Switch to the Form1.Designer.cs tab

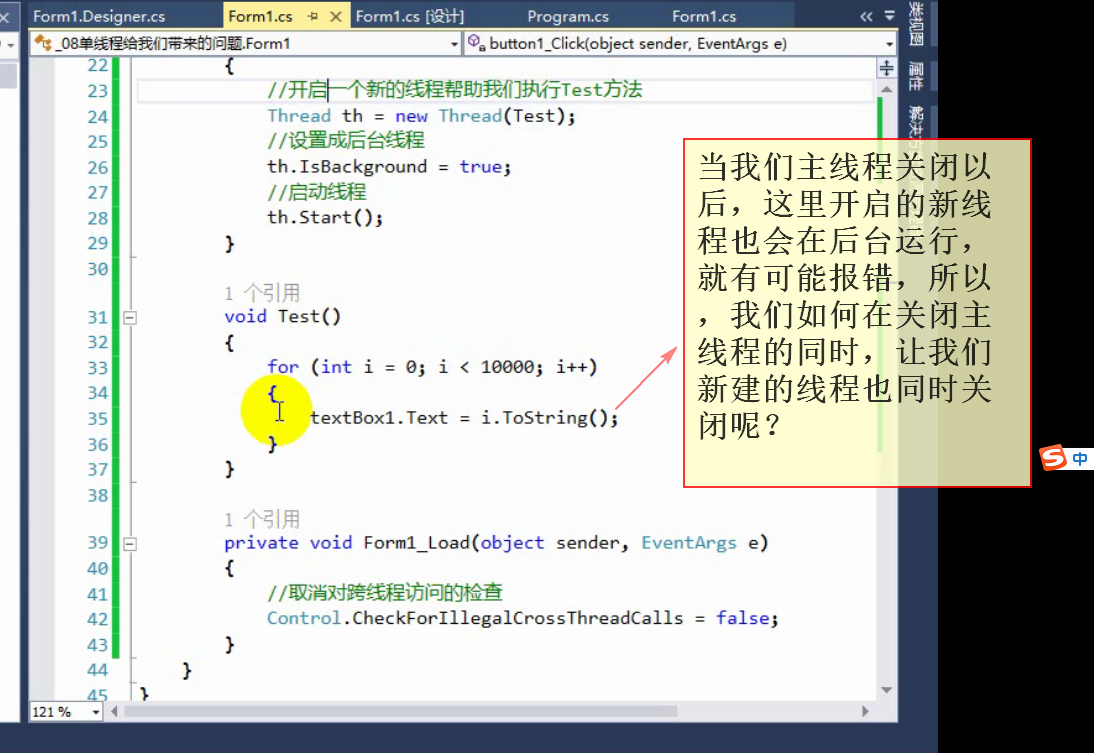[x=99, y=16]
